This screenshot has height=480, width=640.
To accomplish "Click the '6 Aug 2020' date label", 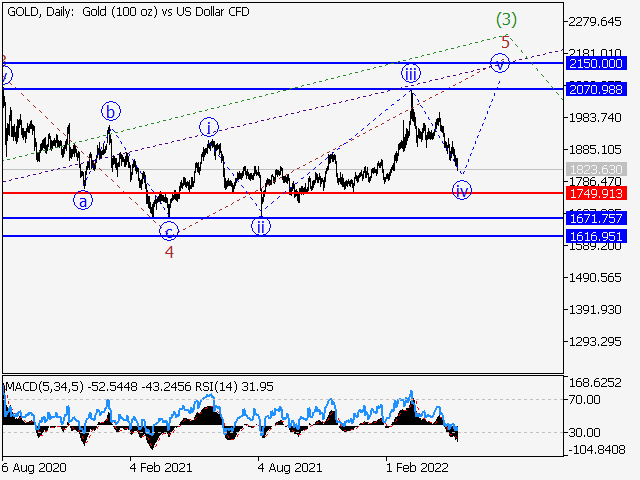I will tap(34, 467).
